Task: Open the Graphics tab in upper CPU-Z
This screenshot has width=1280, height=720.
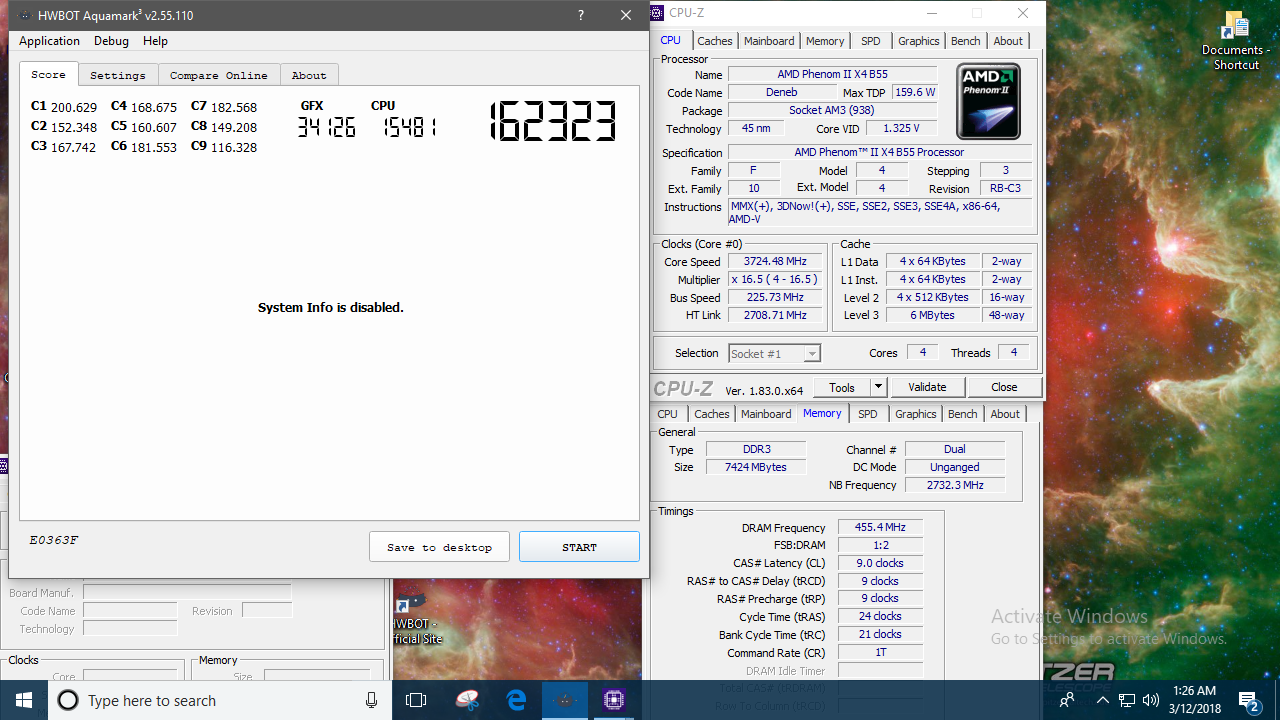Action: click(918, 41)
